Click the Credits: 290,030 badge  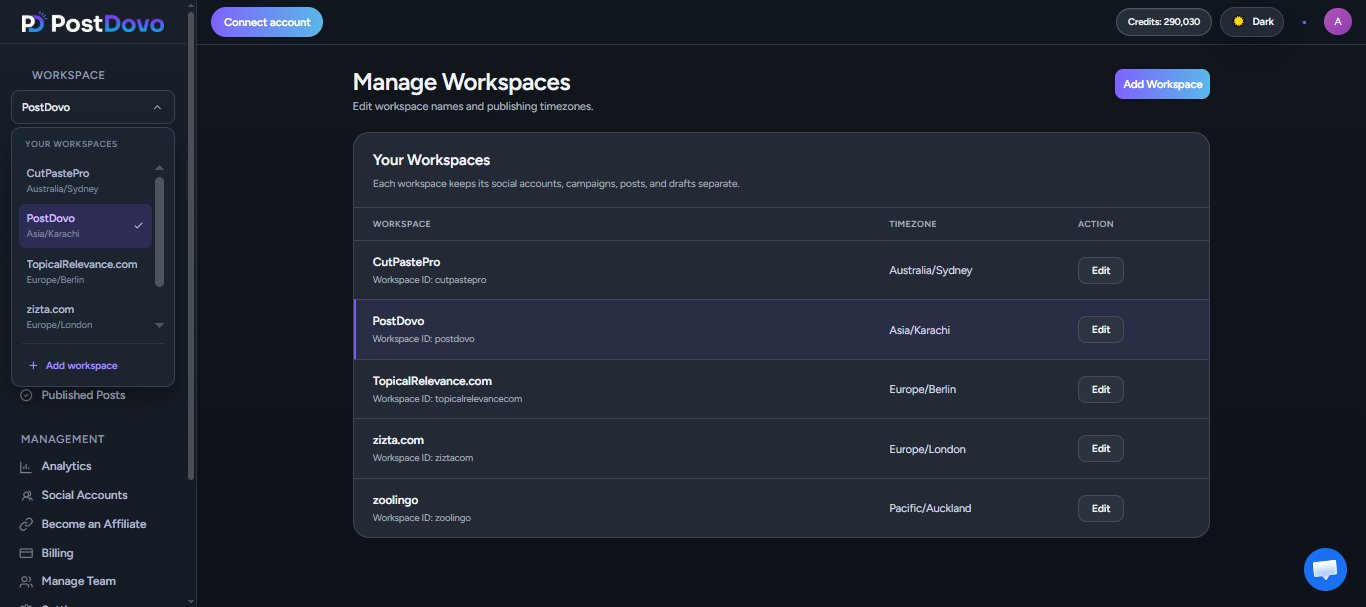tap(1164, 22)
